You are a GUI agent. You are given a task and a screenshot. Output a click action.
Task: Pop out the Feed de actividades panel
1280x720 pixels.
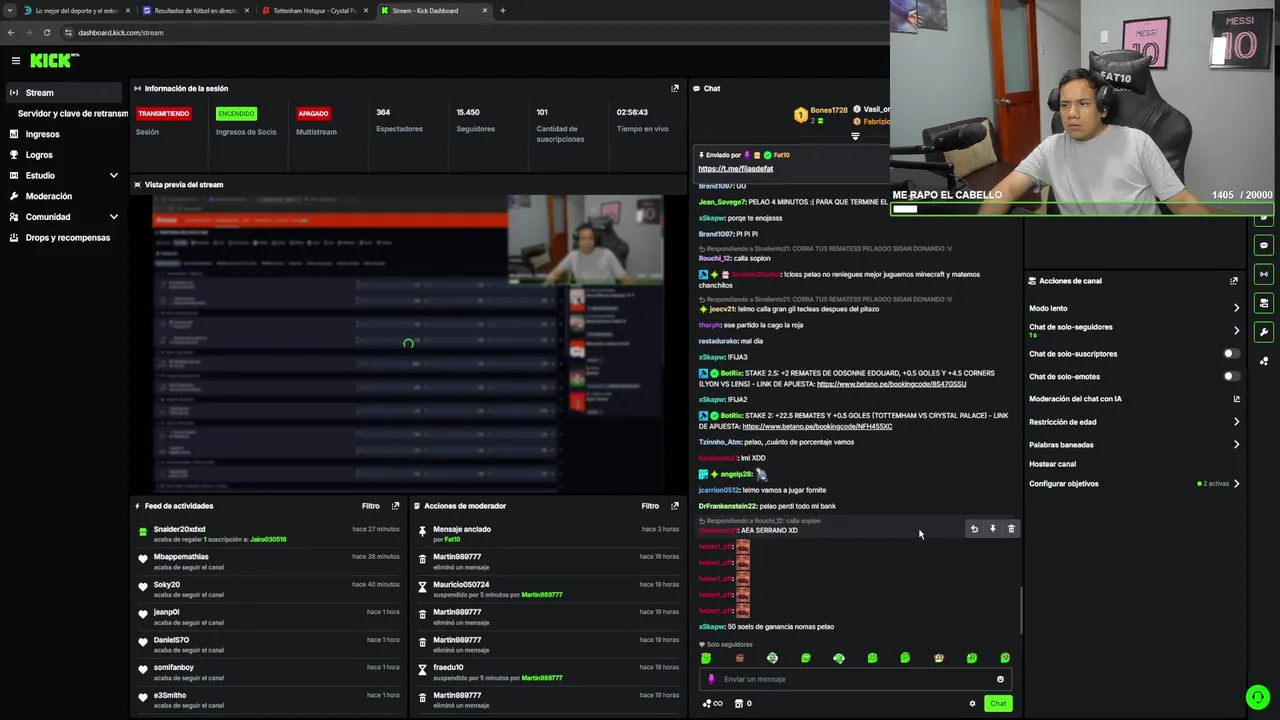[x=396, y=506]
